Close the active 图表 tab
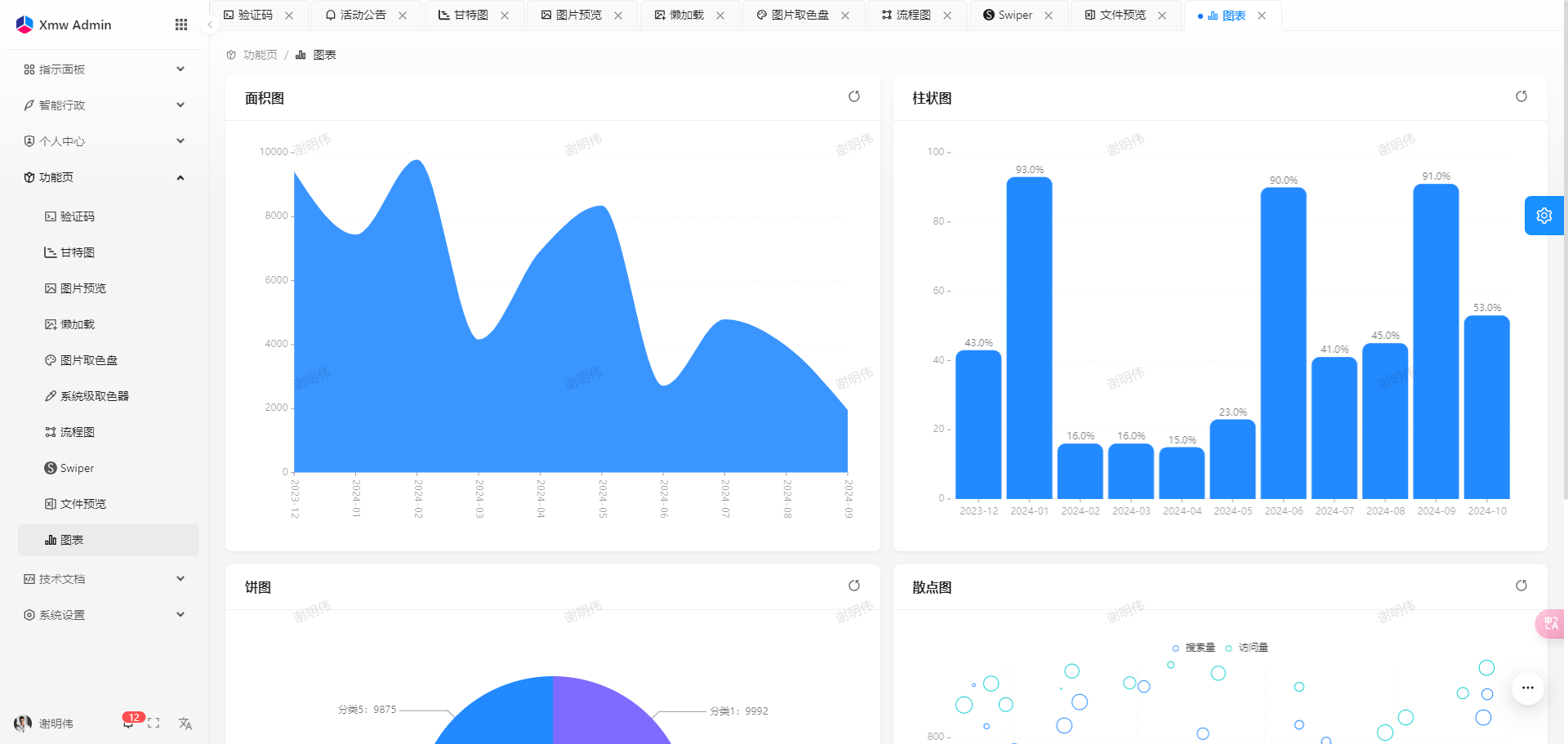Viewport: 1568px width, 744px height. pyautogui.click(x=1262, y=16)
